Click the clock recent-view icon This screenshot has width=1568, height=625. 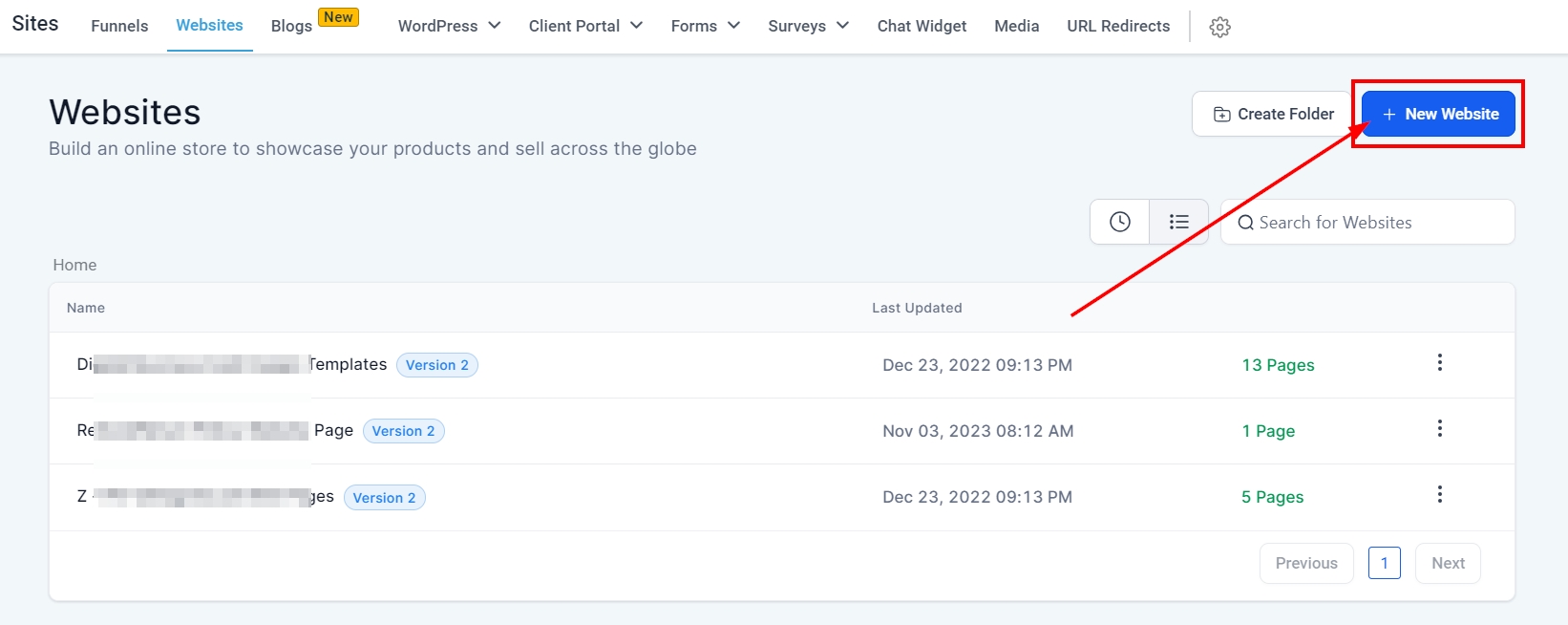coord(1120,222)
